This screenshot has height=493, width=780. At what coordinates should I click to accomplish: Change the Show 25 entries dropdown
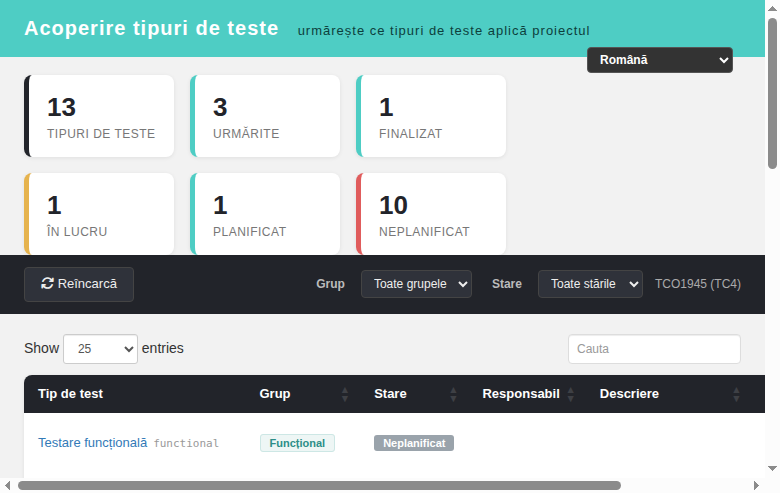click(100, 349)
